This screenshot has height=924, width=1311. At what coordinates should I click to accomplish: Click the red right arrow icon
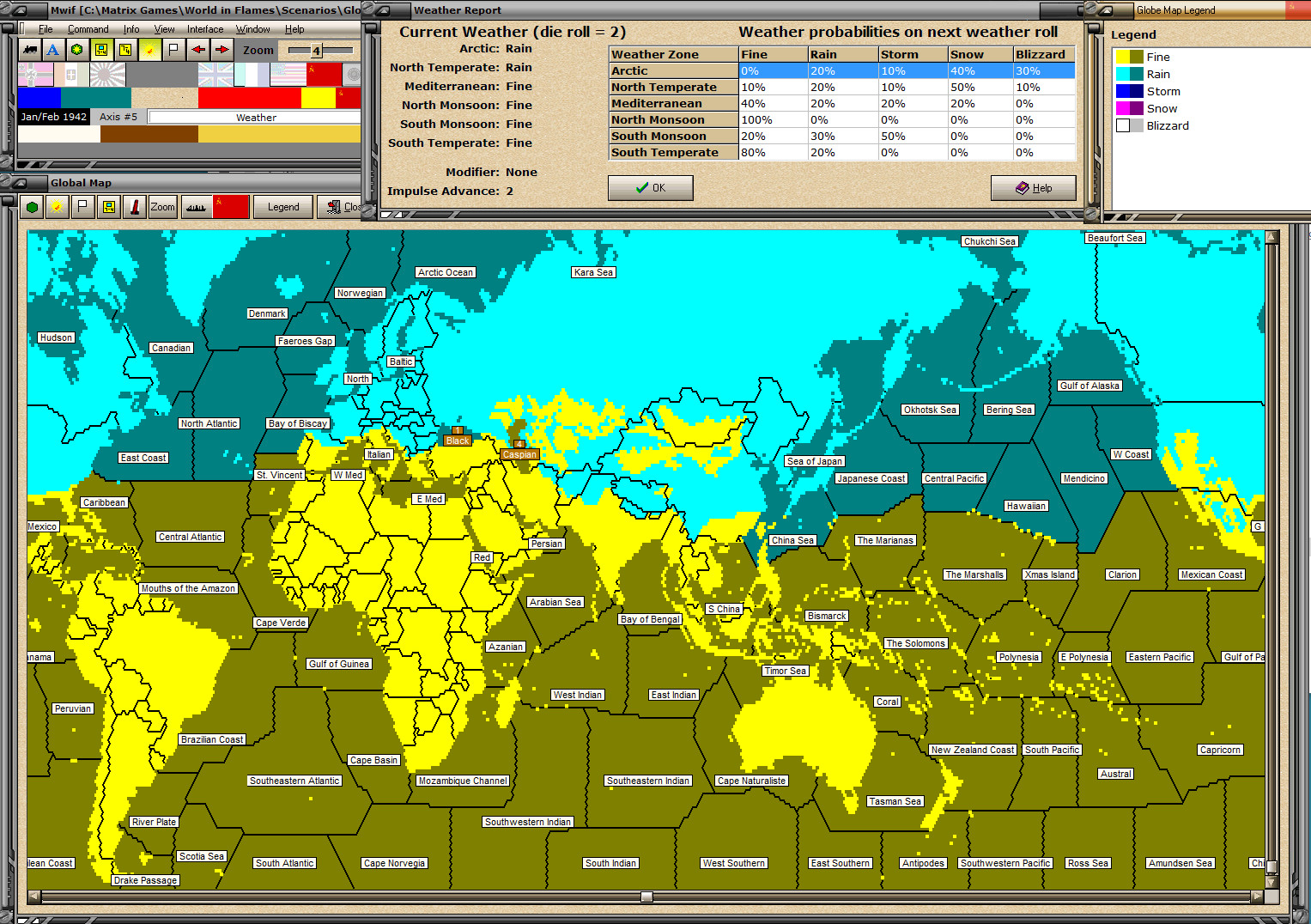[x=222, y=50]
